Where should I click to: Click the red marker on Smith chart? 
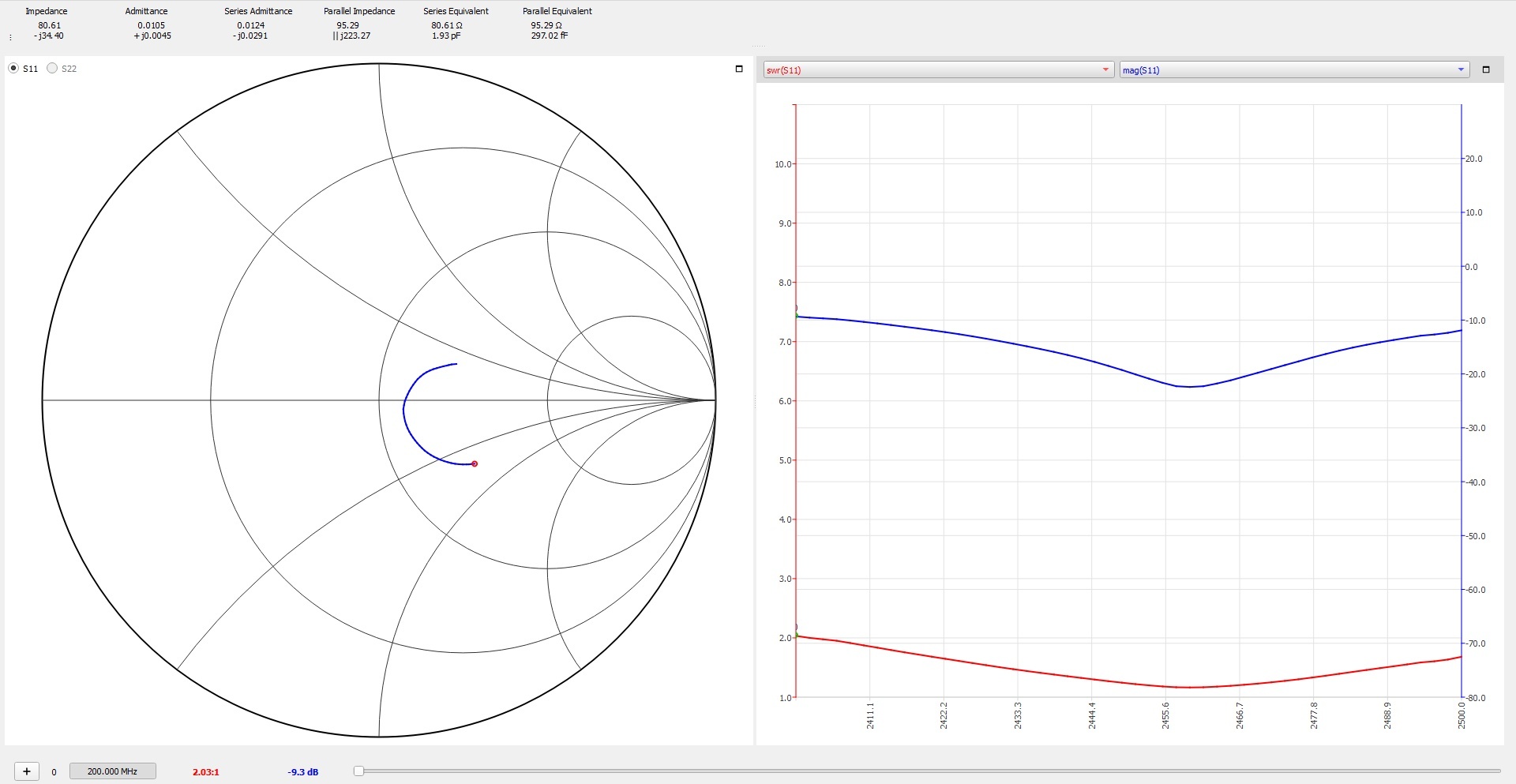click(x=475, y=463)
